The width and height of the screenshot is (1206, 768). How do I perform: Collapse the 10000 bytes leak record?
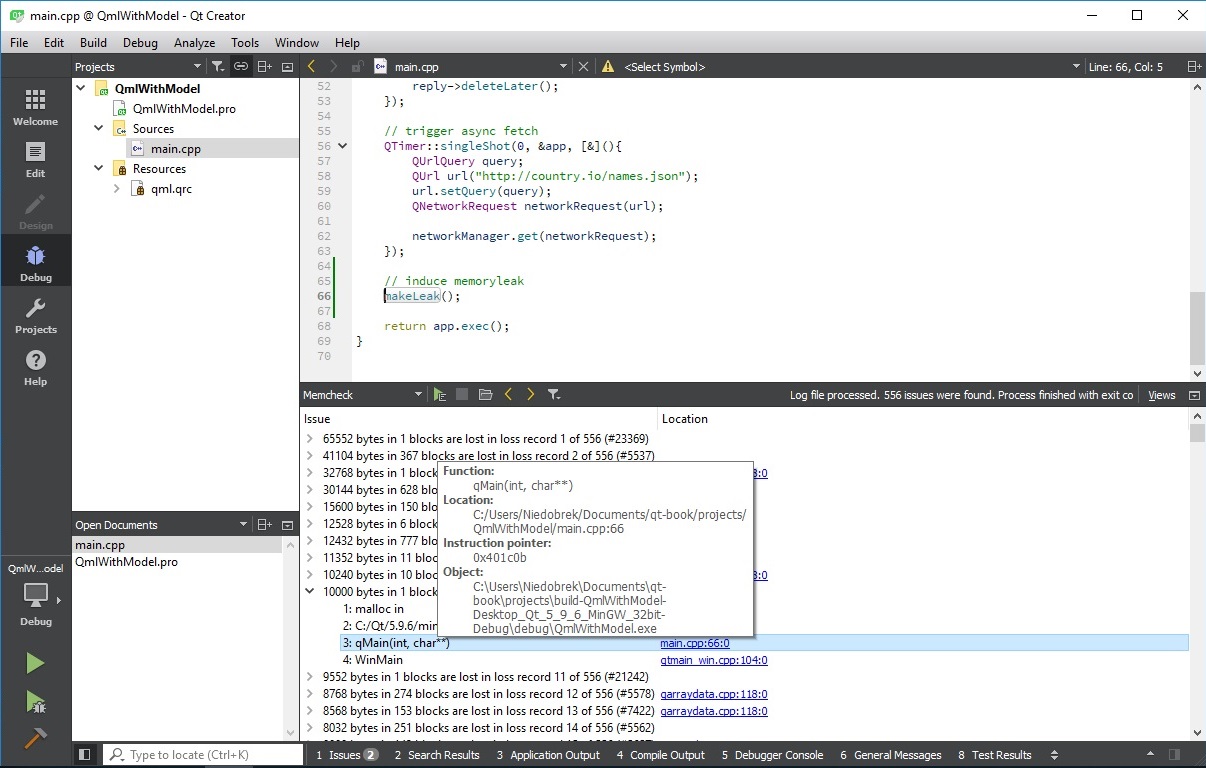310,592
